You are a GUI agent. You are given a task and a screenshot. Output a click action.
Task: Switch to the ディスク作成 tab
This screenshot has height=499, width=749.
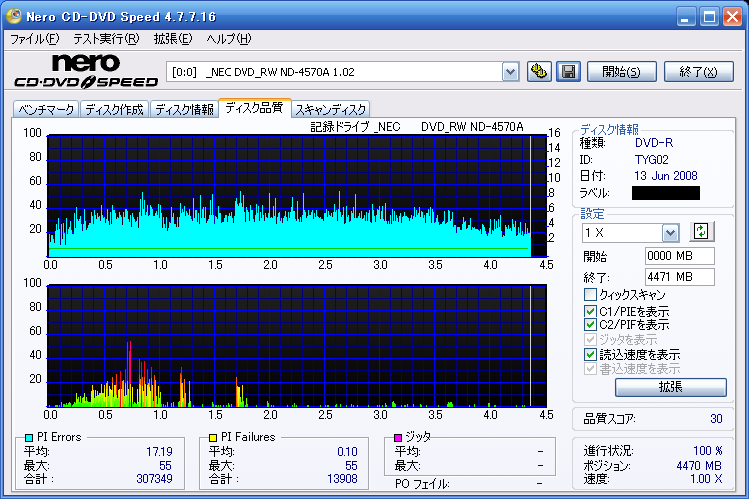[x=115, y=110]
